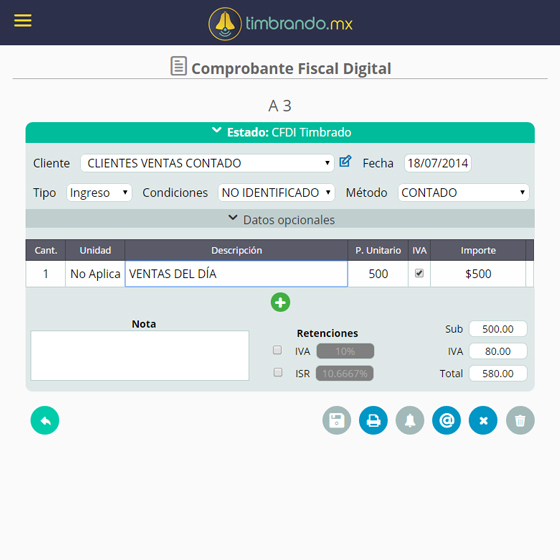Click the VENTAS DEL DÍA description field
Image resolution: width=560 pixels, height=560 pixels.
[236, 274]
